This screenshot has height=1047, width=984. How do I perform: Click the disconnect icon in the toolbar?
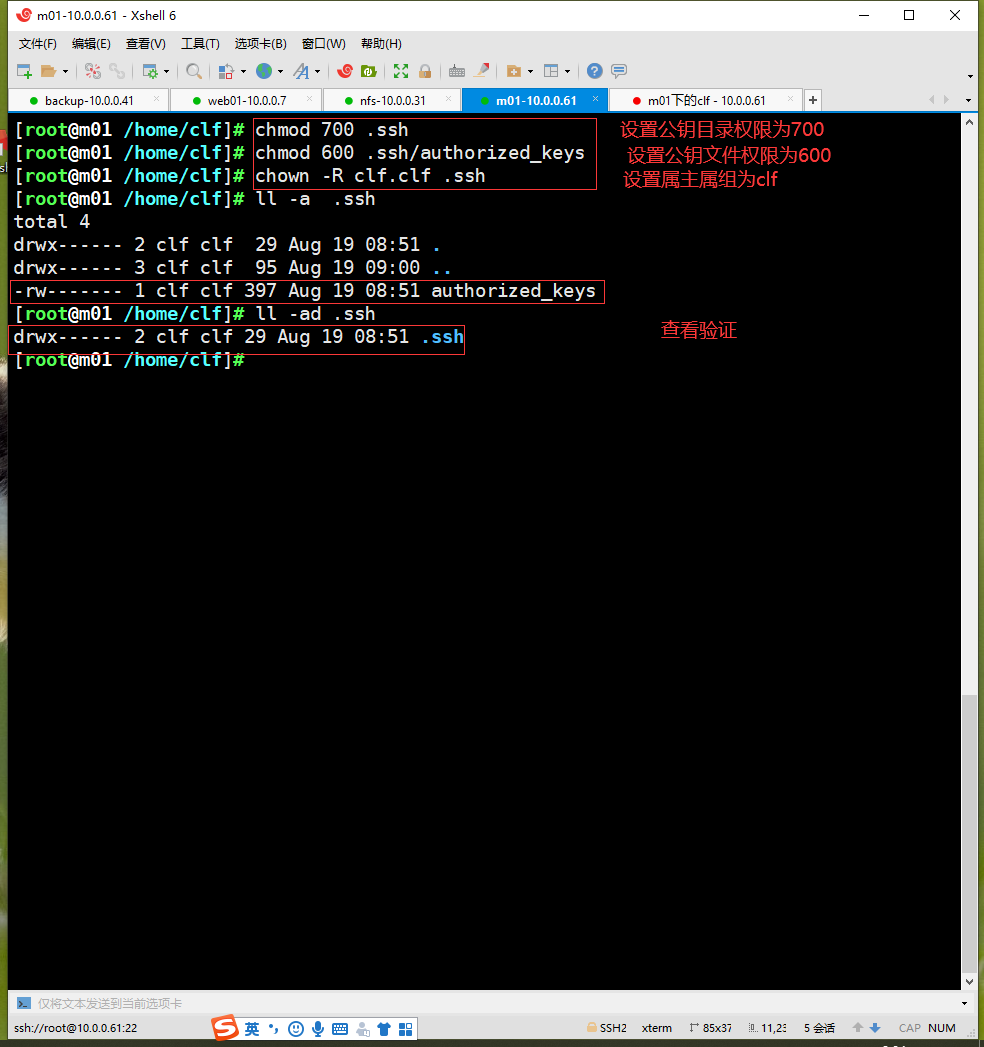93,71
